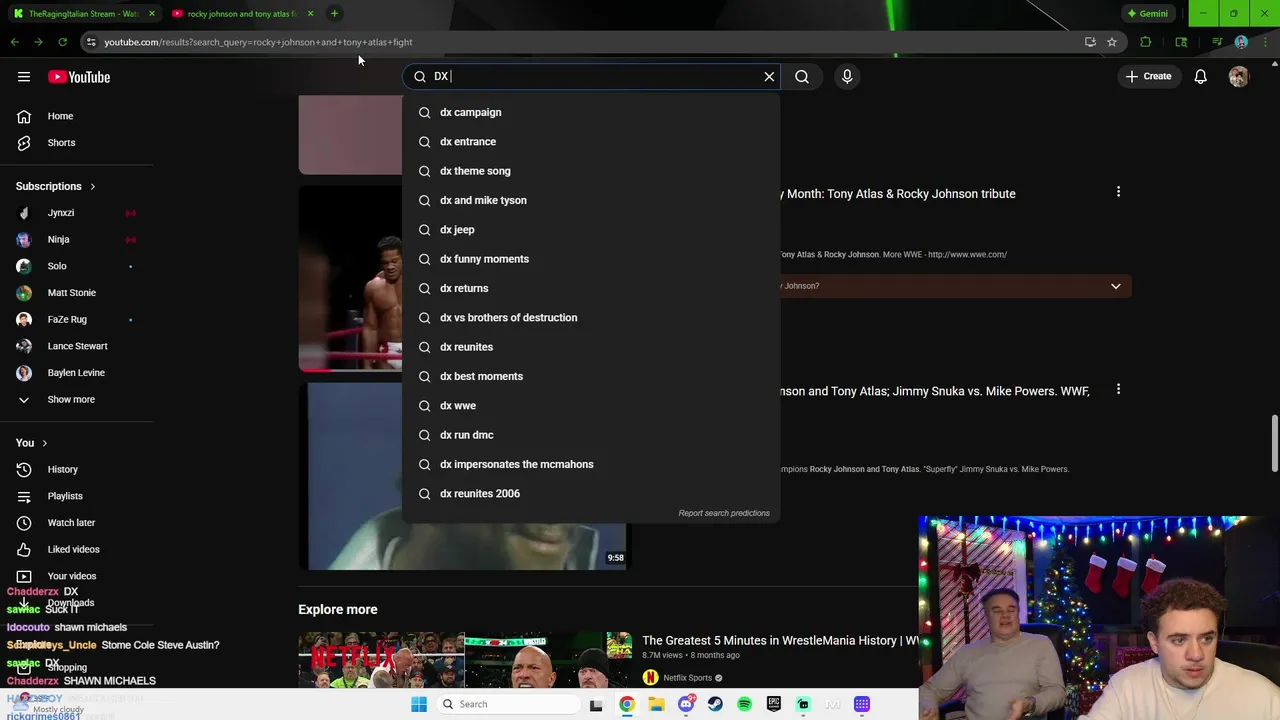Open Spotify from the taskbar
Image resolution: width=1280 pixels, height=720 pixels.
744,704
